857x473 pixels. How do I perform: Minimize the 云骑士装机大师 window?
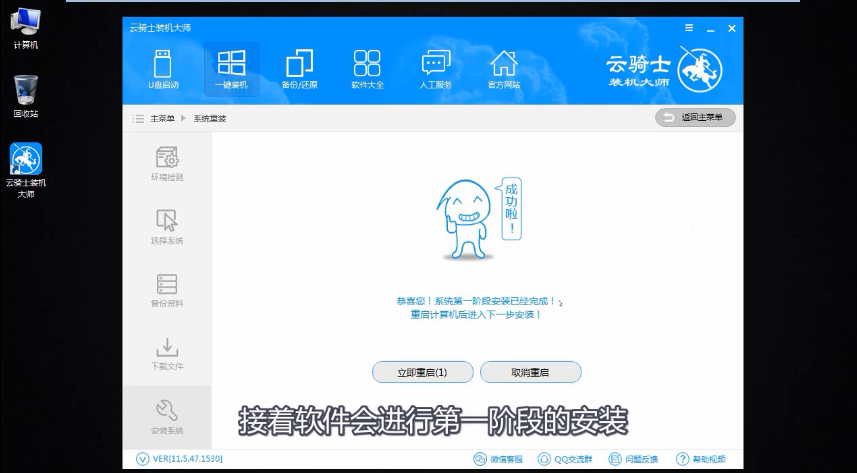[710, 28]
